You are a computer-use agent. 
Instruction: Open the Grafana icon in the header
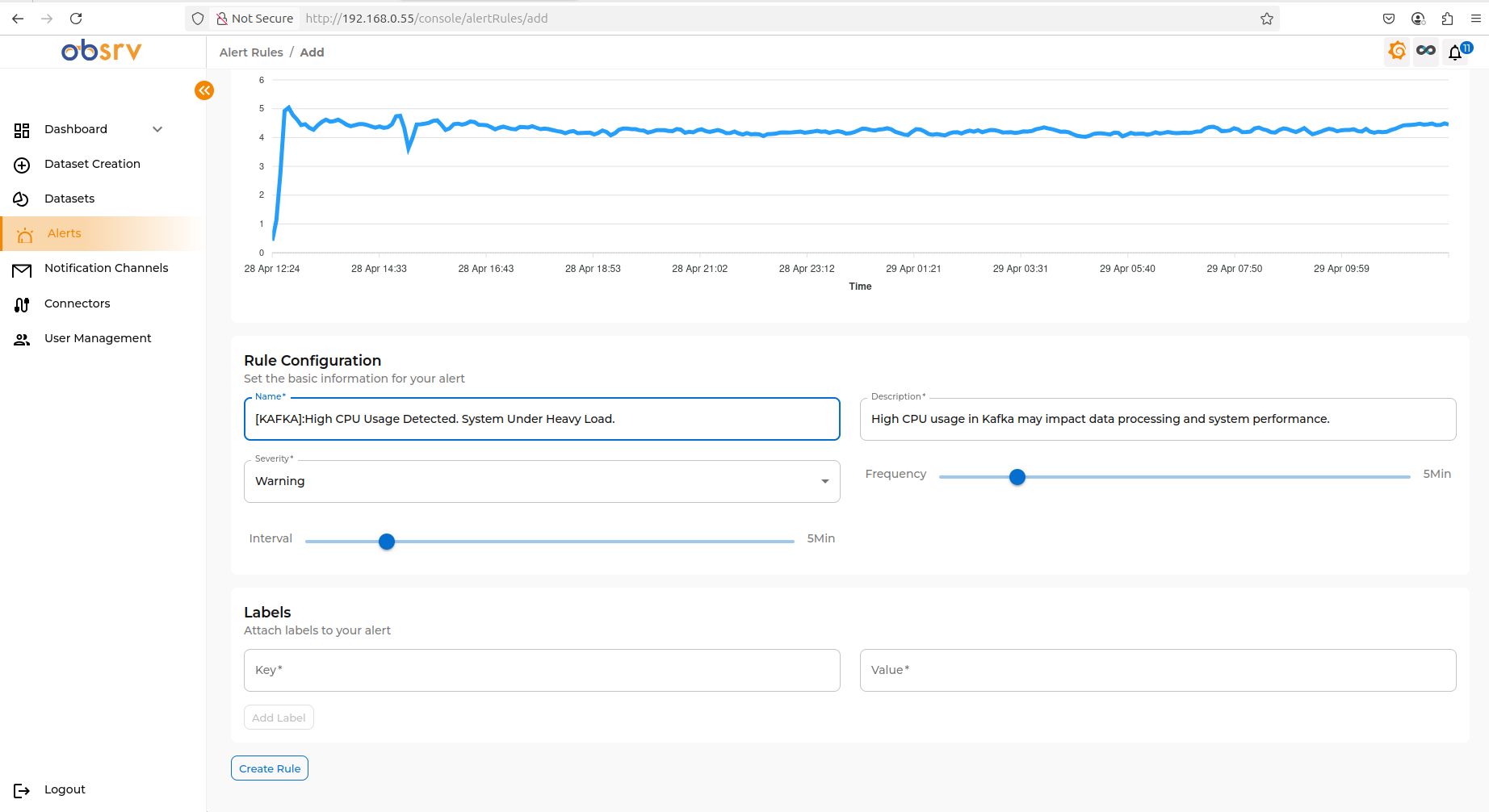[1397, 52]
